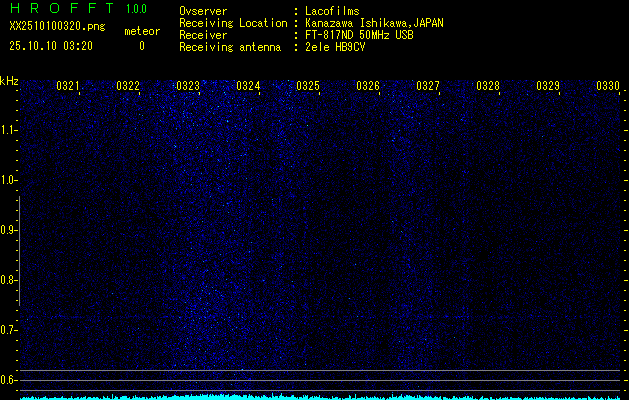The width and height of the screenshot is (629, 400).
Task: Click the 0330 time marker
Action: pos(608,86)
